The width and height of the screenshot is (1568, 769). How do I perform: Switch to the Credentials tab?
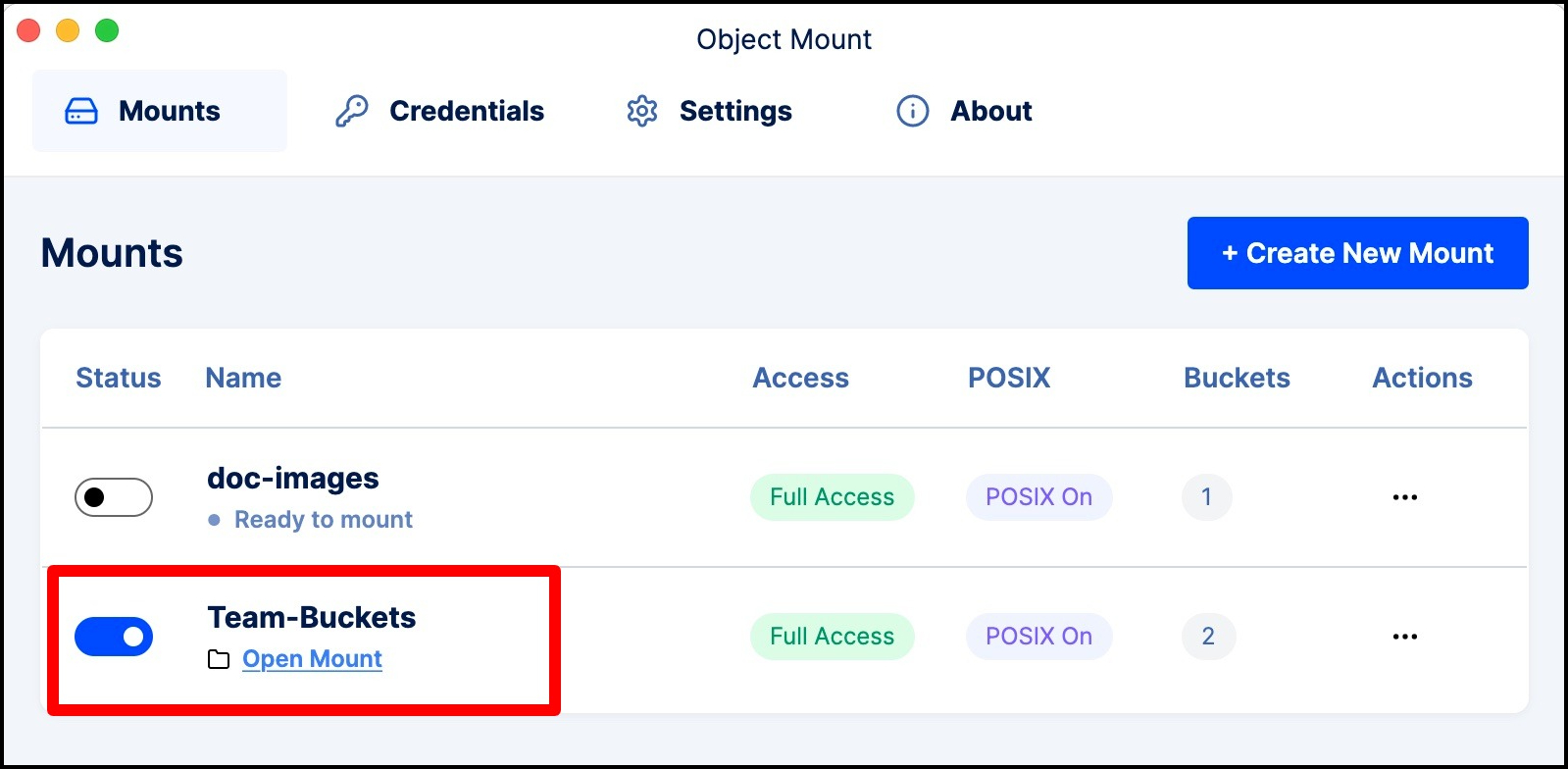pos(466,111)
